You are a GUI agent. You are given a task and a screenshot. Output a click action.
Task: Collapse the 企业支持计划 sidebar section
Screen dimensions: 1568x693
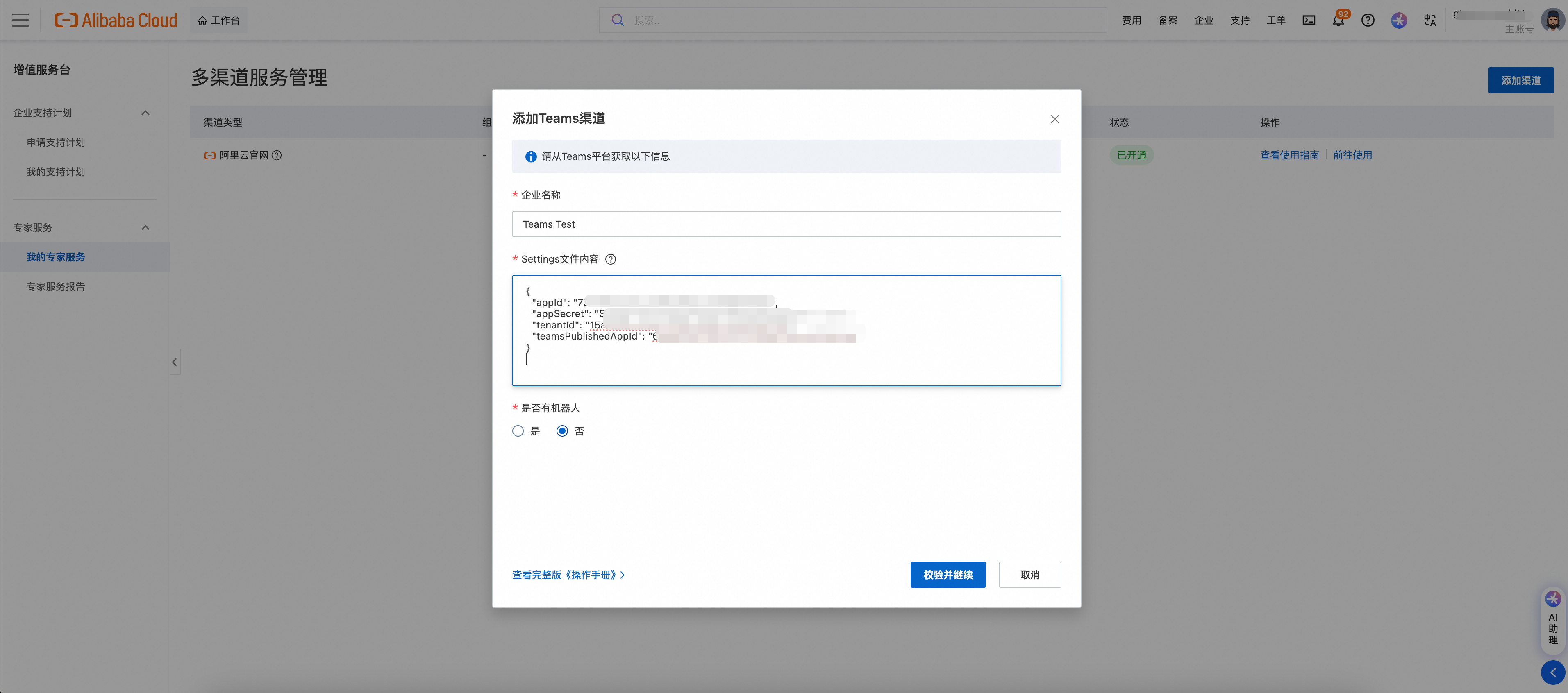[x=145, y=113]
